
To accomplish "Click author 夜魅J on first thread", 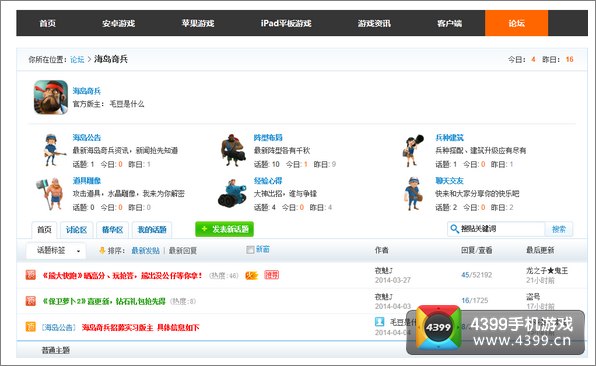I will pos(384,271).
